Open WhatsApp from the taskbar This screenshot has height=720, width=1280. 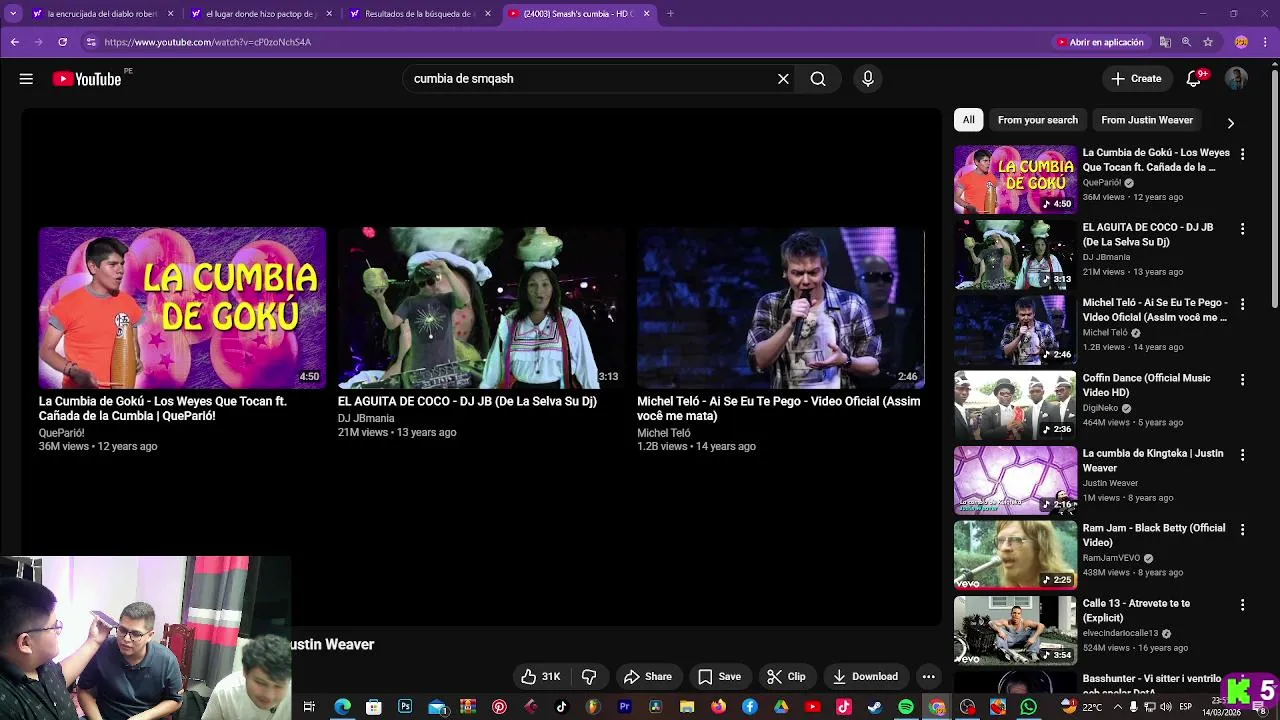point(1029,707)
